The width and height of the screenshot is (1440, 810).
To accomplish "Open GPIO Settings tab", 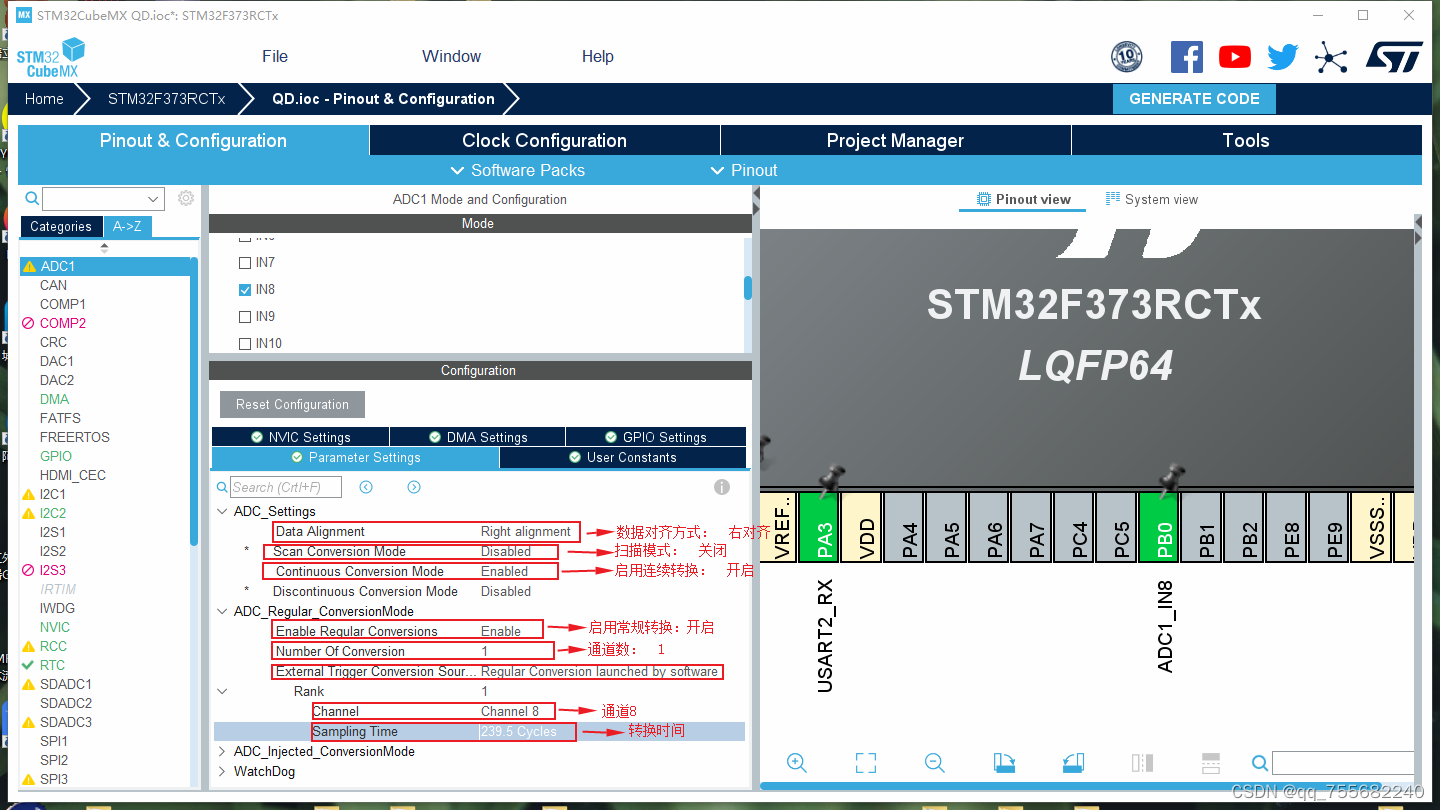I will coord(656,437).
